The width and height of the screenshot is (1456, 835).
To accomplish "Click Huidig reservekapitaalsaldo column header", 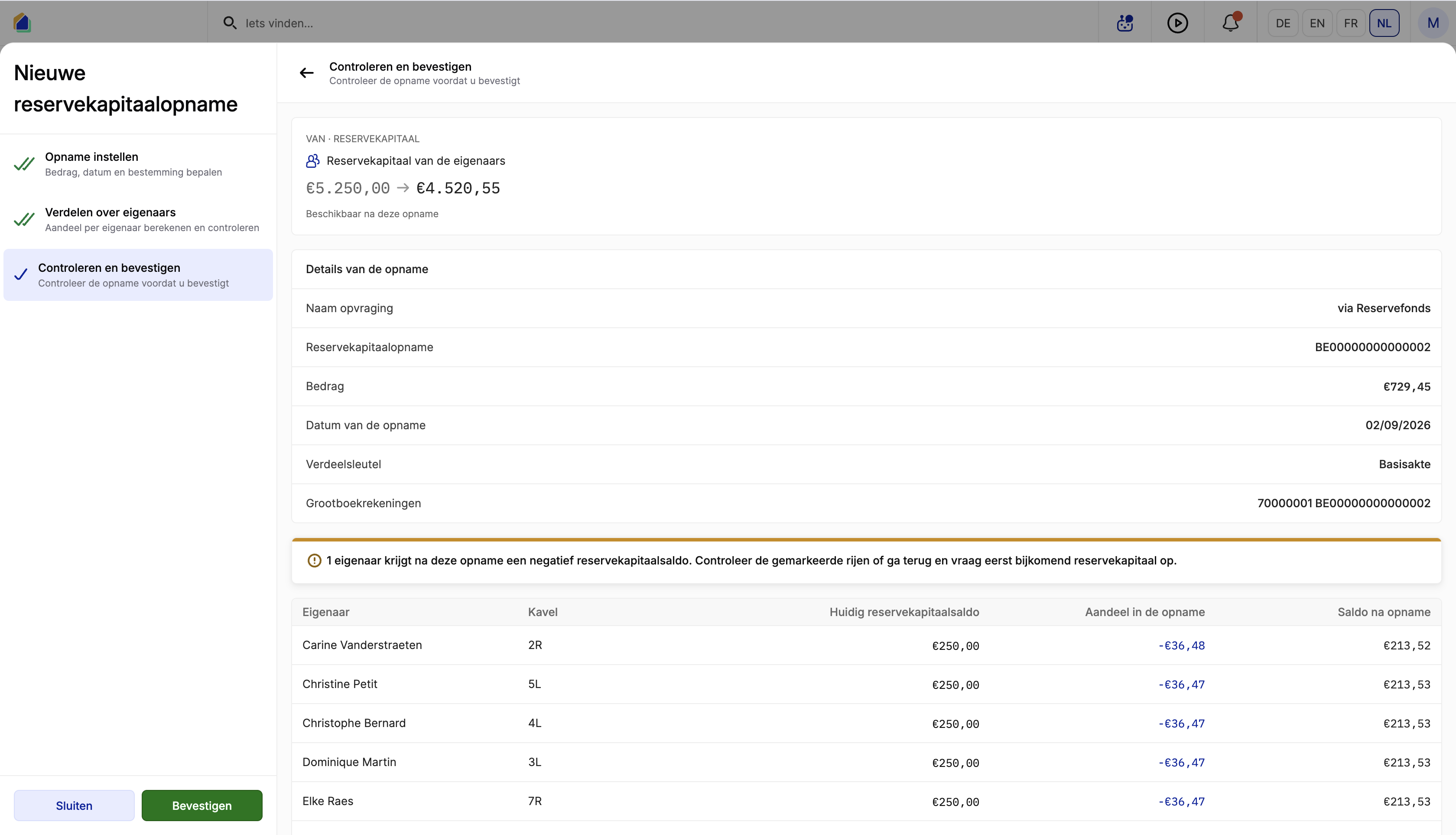I will coord(904,612).
